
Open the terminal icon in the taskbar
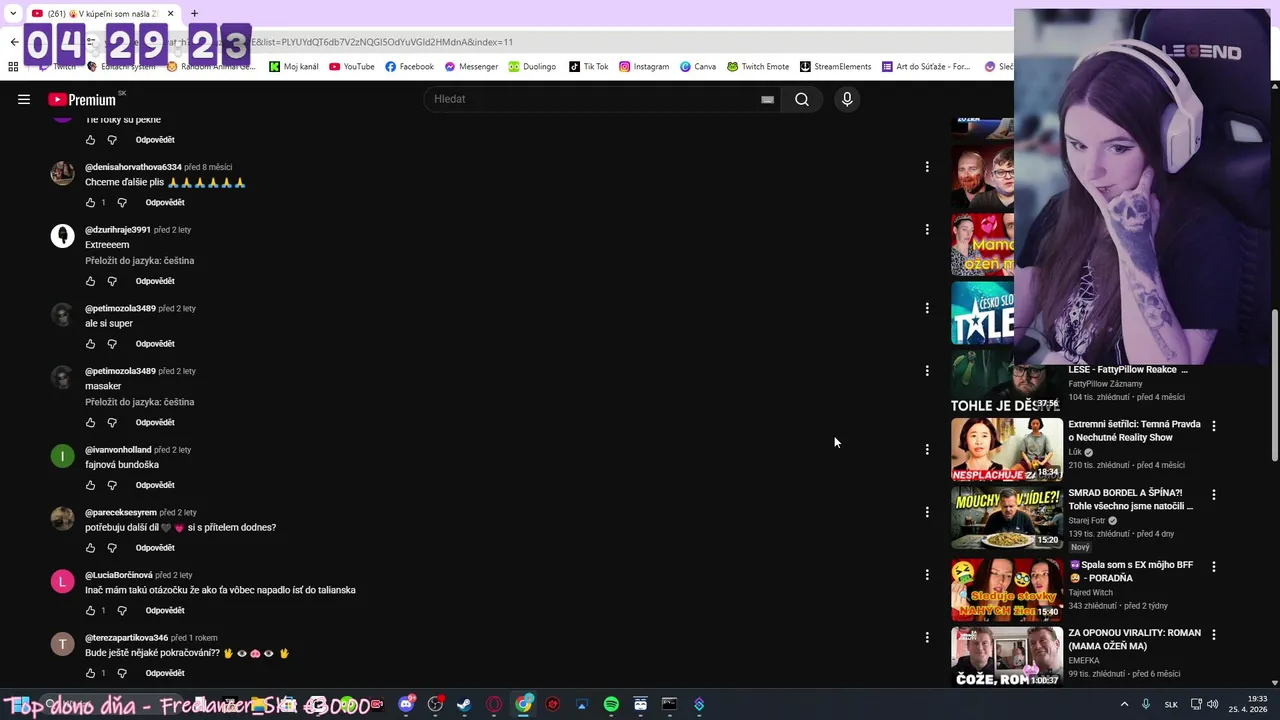(669, 704)
